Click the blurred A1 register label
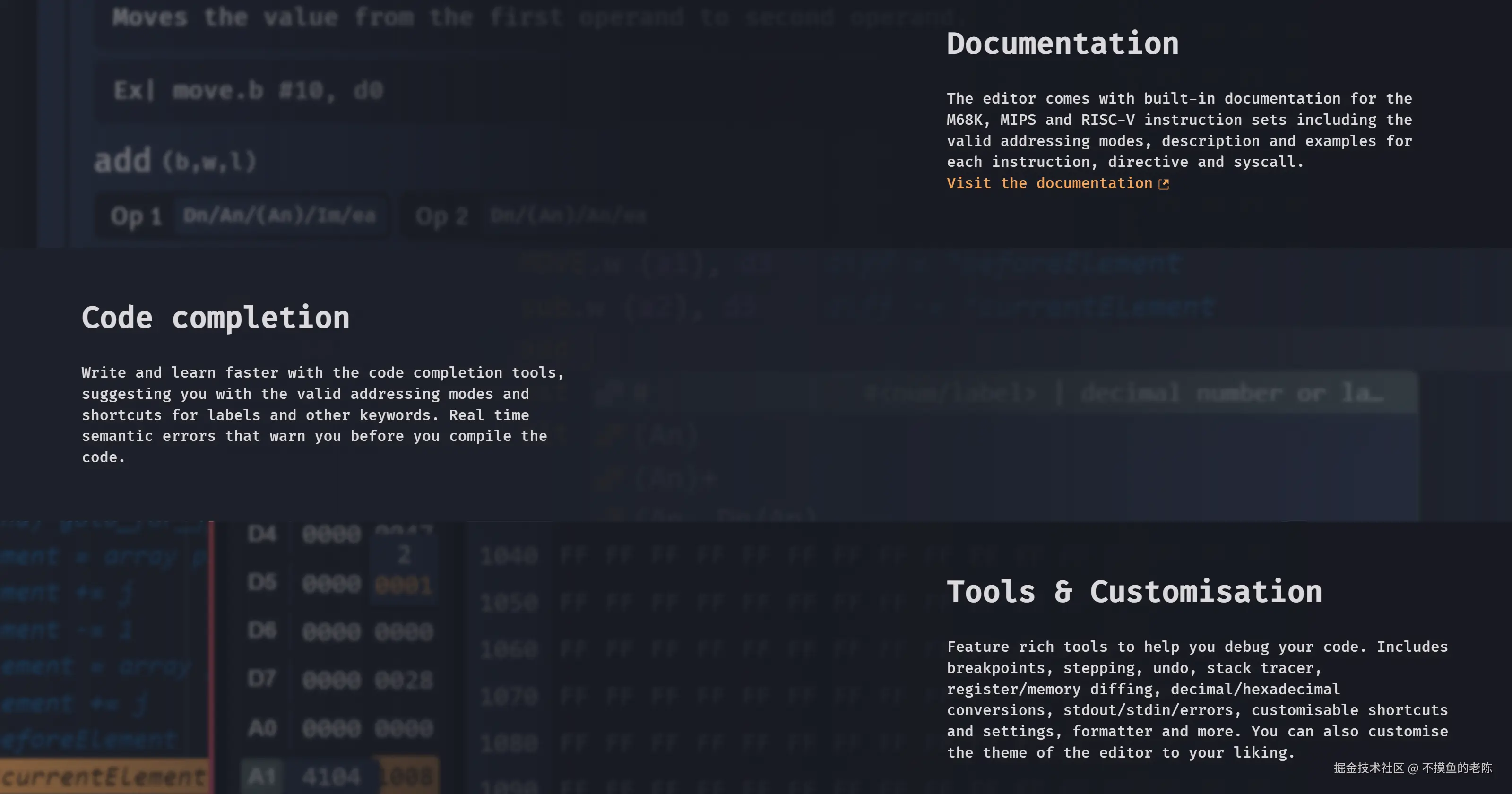Screen dimensions: 1512x794 262,777
